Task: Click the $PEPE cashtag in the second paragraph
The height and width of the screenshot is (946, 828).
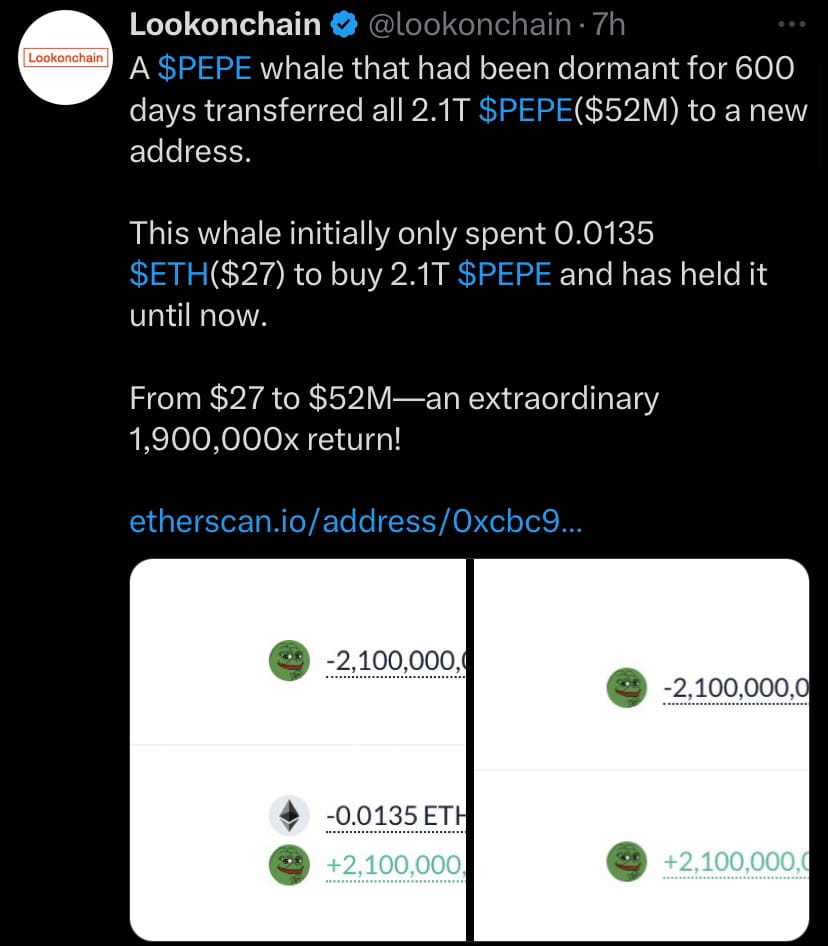Action: click(x=504, y=273)
